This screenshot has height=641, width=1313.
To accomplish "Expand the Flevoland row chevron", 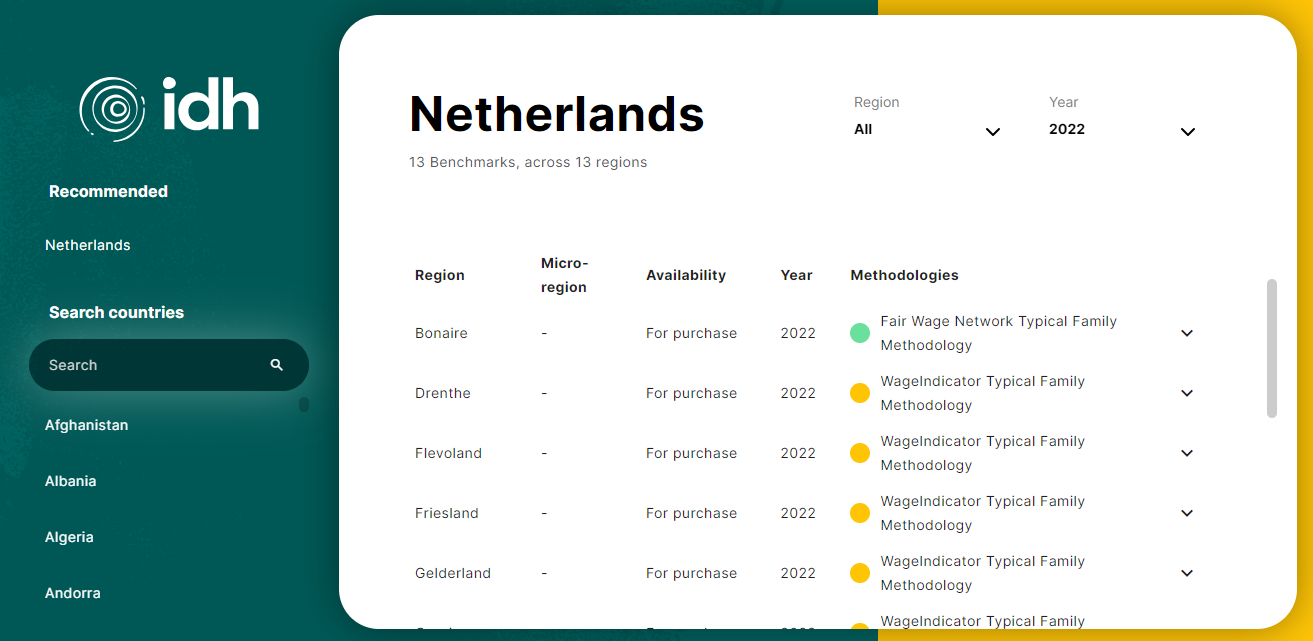I will [x=1187, y=453].
